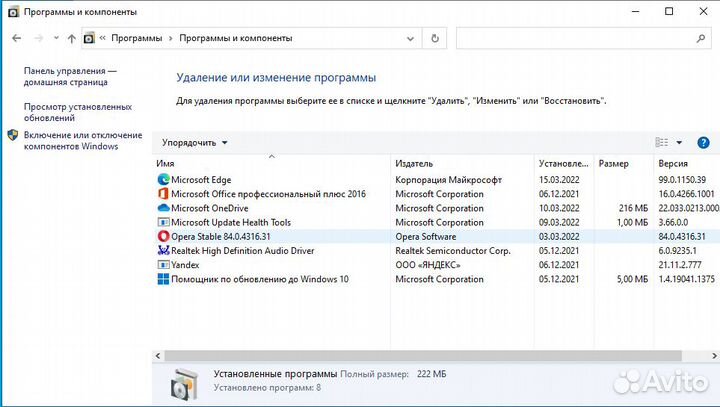Open the Упорядочить dropdown
Image resolution: width=720 pixels, height=407 pixels.
(195, 143)
